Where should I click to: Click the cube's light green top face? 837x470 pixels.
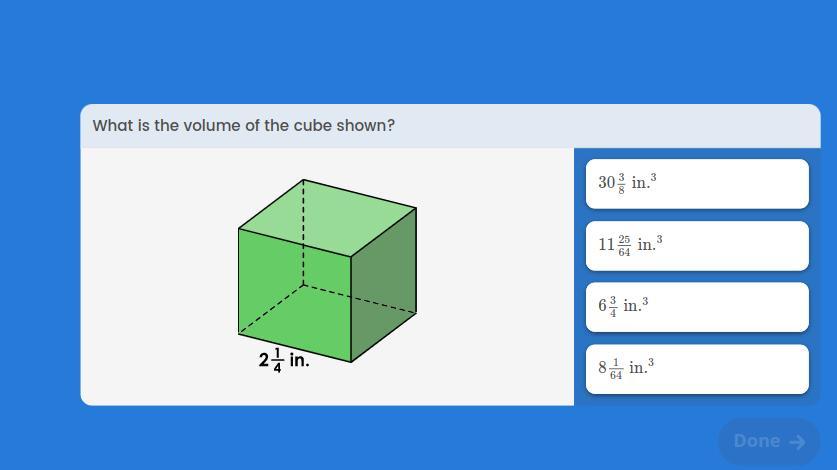click(330, 217)
